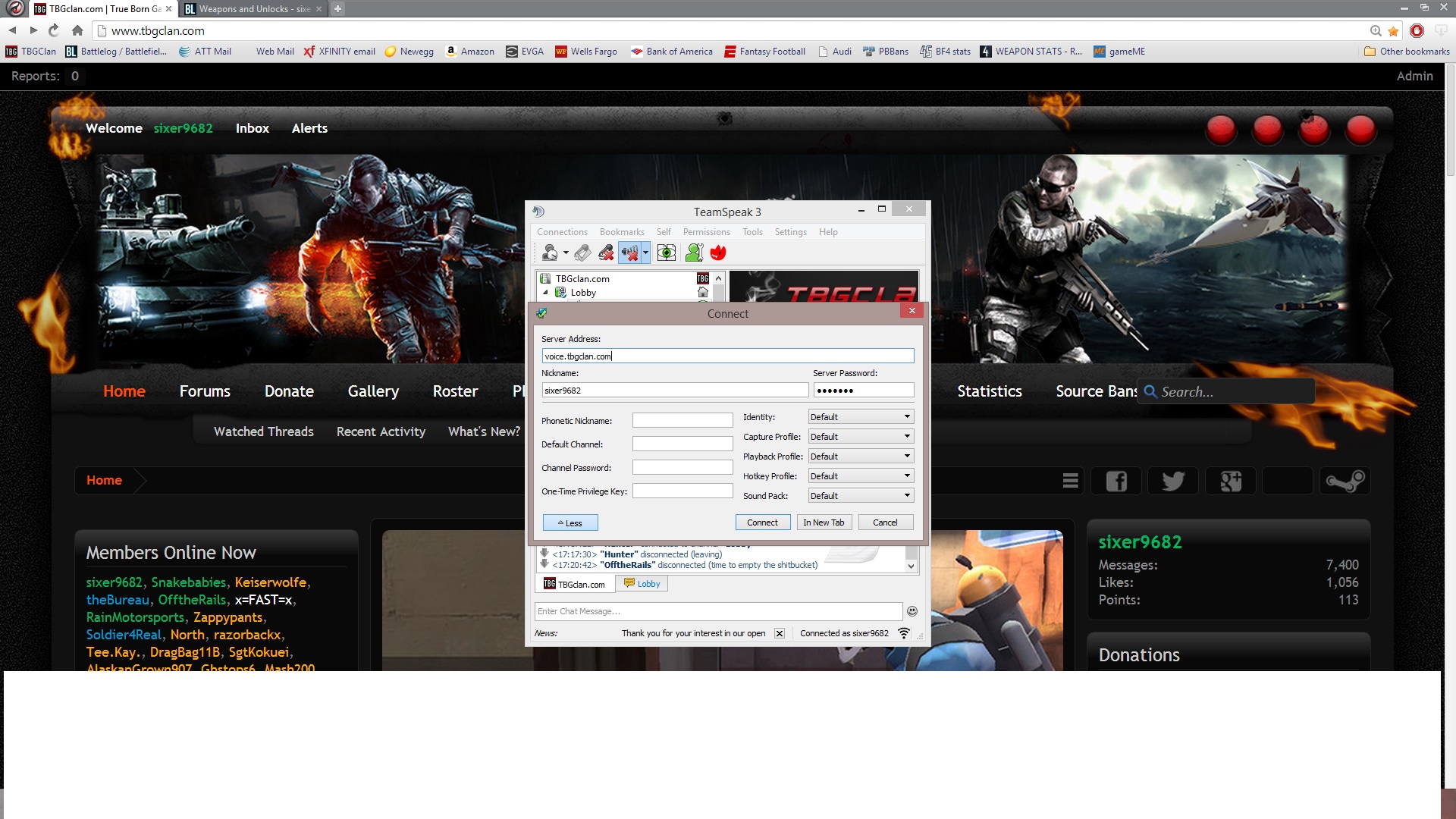Open the site Inbox link

pyautogui.click(x=253, y=128)
